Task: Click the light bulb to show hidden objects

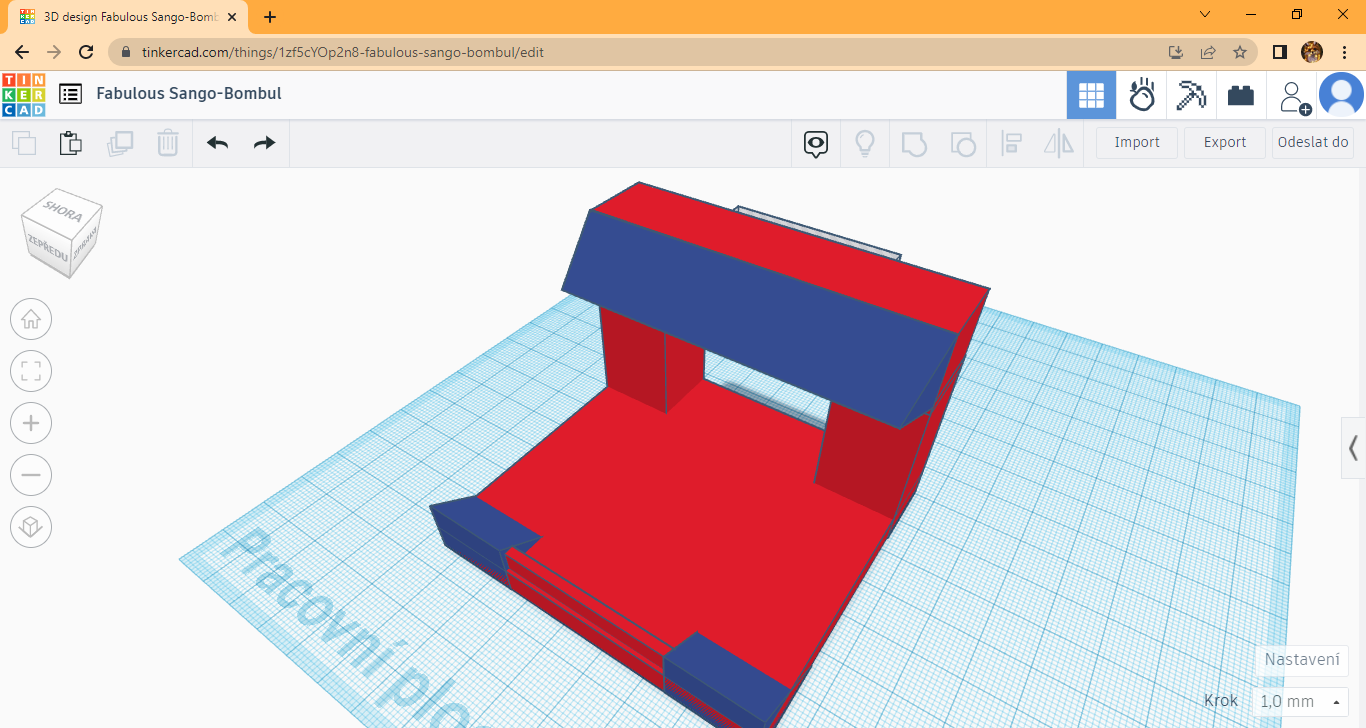Action: (x=864, y=143)
